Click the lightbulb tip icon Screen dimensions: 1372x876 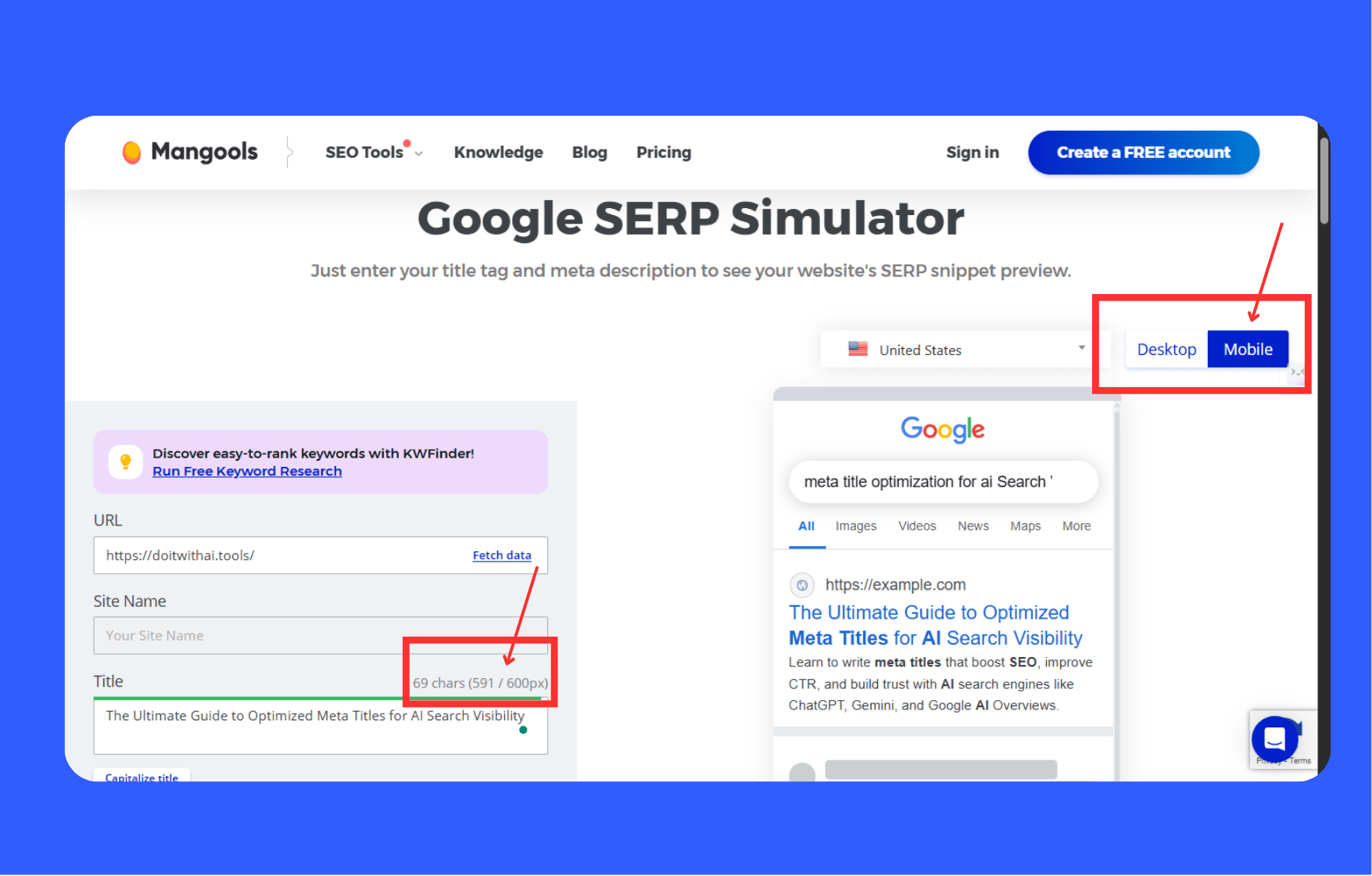pyautogui.click(x=125, y=461)
